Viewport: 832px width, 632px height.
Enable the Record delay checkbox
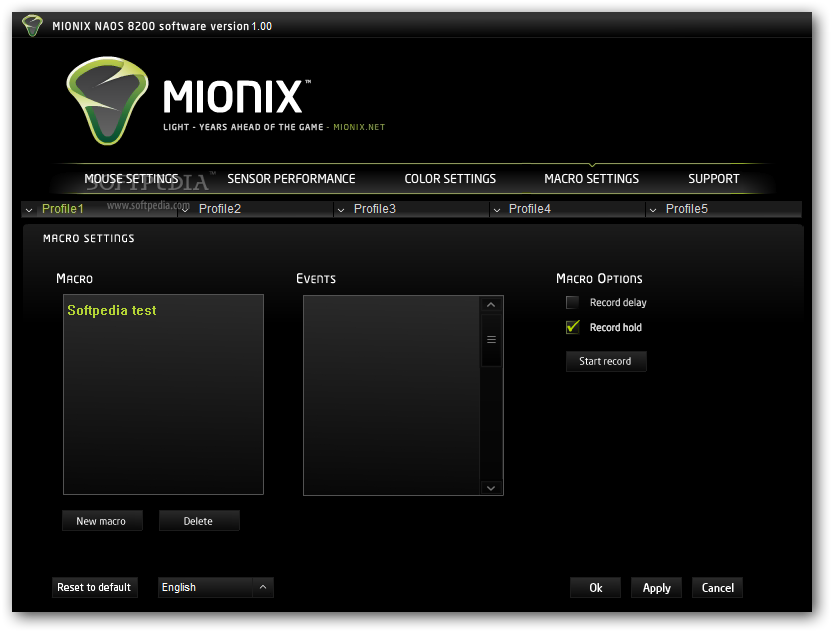573,302
